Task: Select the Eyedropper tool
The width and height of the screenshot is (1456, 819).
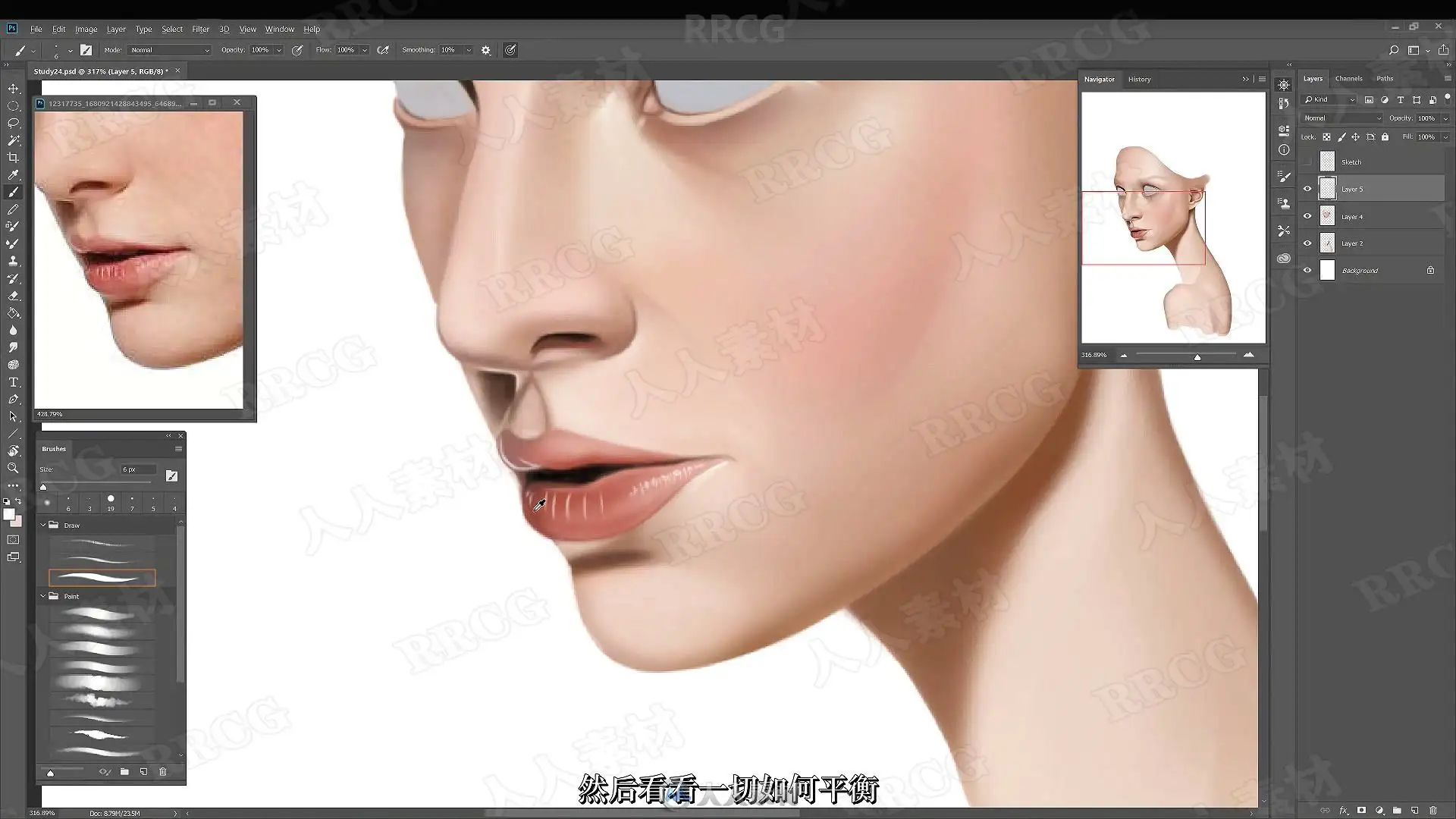Action: (x=13, y=175)
